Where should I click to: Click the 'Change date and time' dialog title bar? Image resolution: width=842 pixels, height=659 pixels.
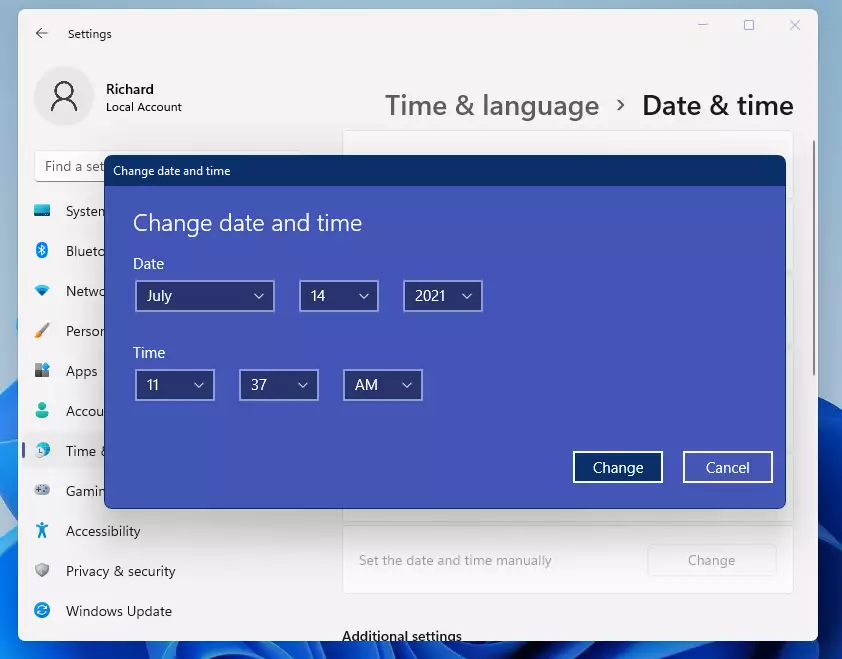tap(445, 171)
